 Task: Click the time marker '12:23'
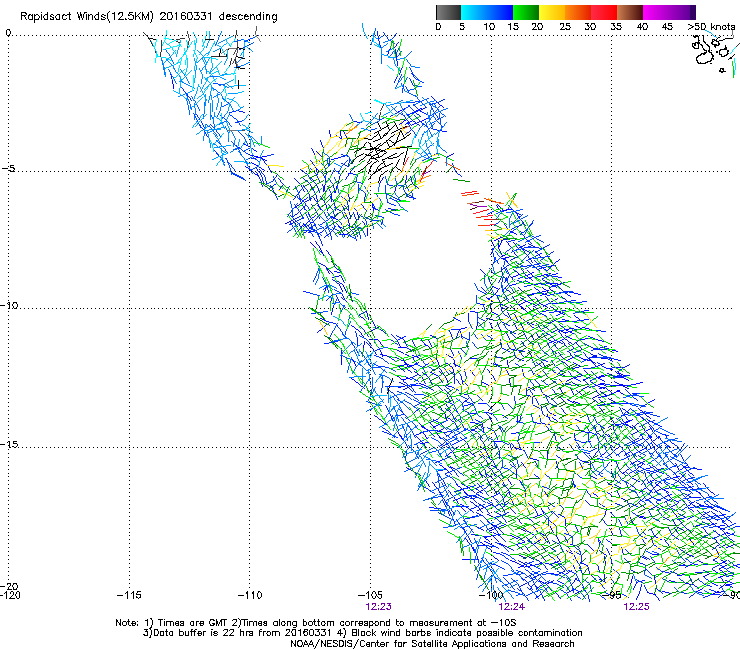click(x=378, y=607)
